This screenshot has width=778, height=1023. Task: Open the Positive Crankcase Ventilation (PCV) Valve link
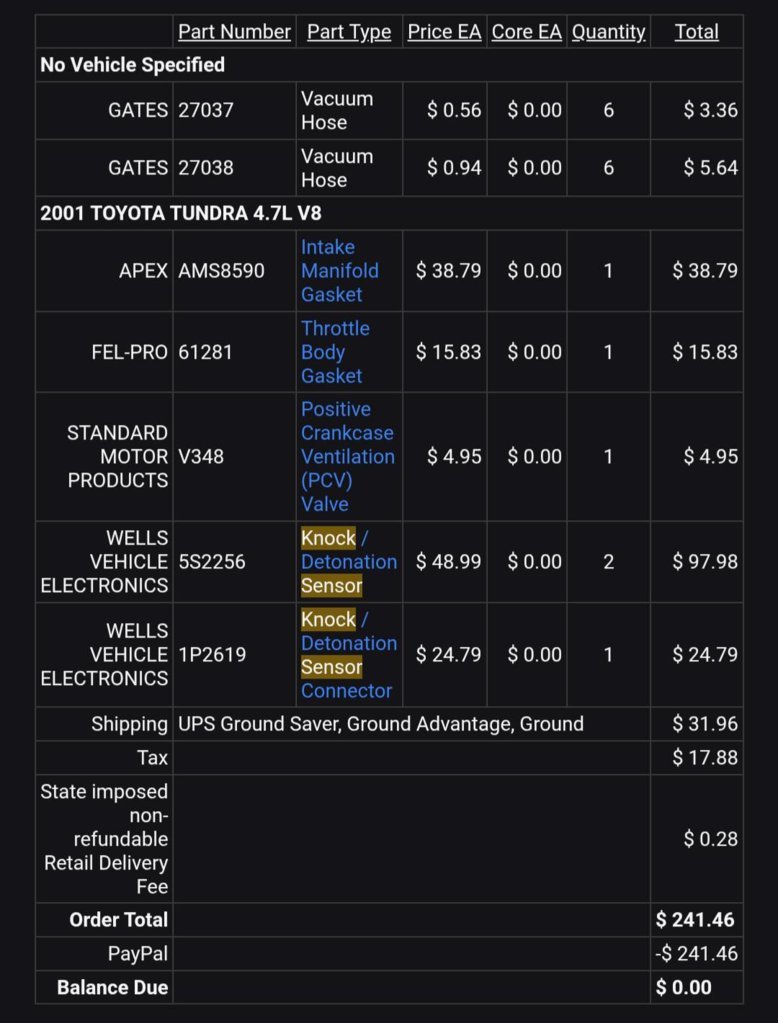pyautogui.click(x=347, y=456)
